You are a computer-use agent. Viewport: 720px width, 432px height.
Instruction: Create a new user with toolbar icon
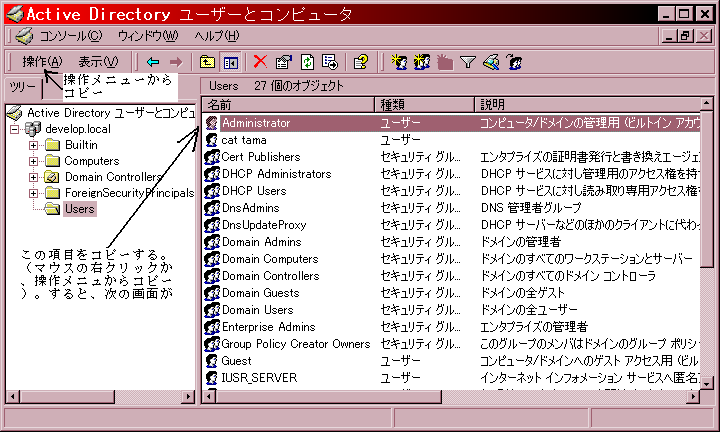(x=399, y=62)
